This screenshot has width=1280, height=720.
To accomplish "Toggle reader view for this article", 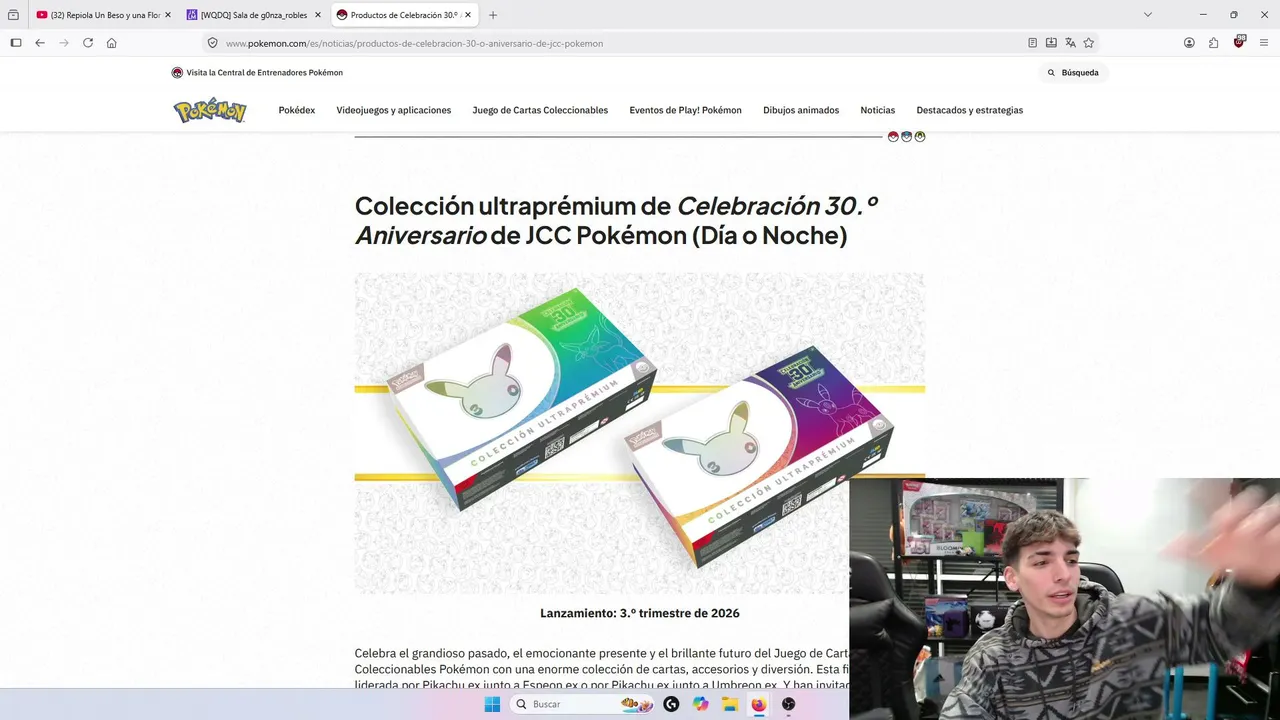I will tap(1032, 43).
